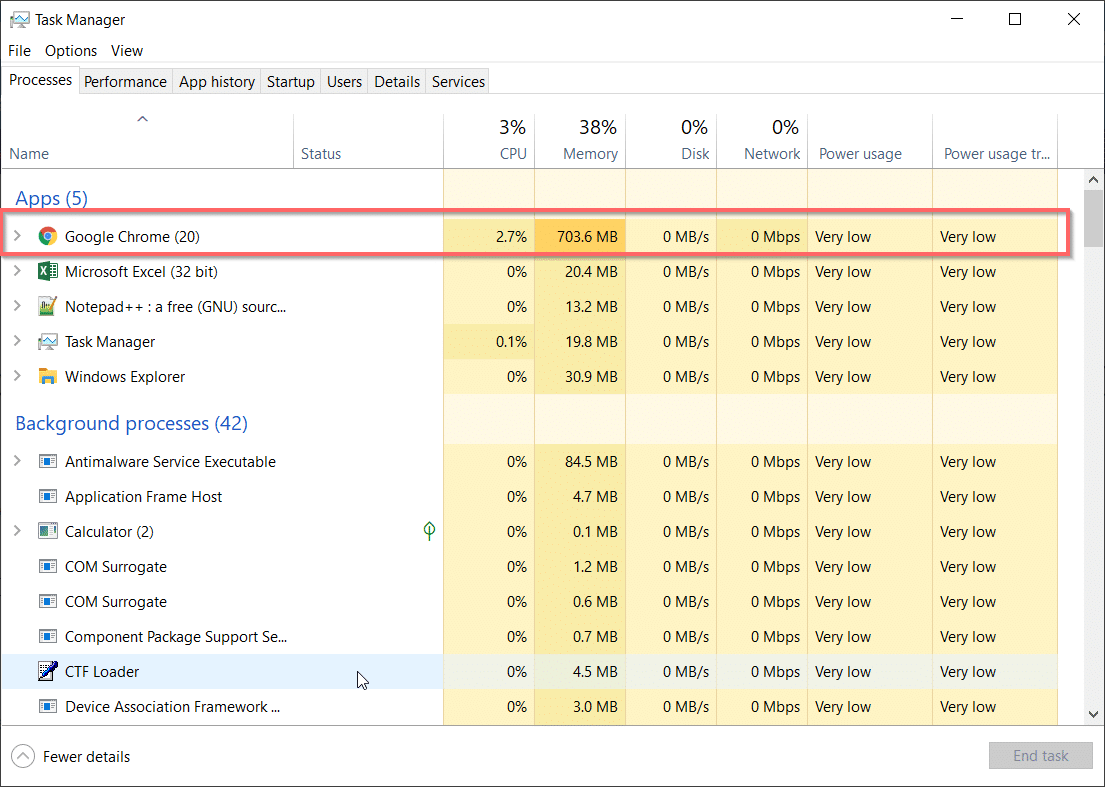Select the Component Package Support Se... name

pos(175,637)
